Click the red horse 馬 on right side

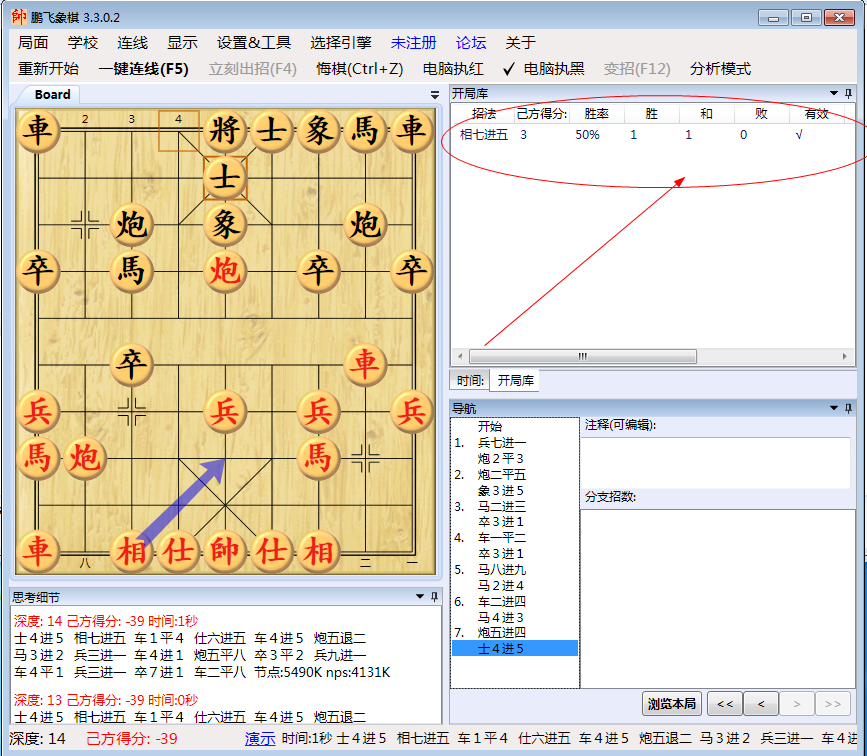[x=318, y=458]
